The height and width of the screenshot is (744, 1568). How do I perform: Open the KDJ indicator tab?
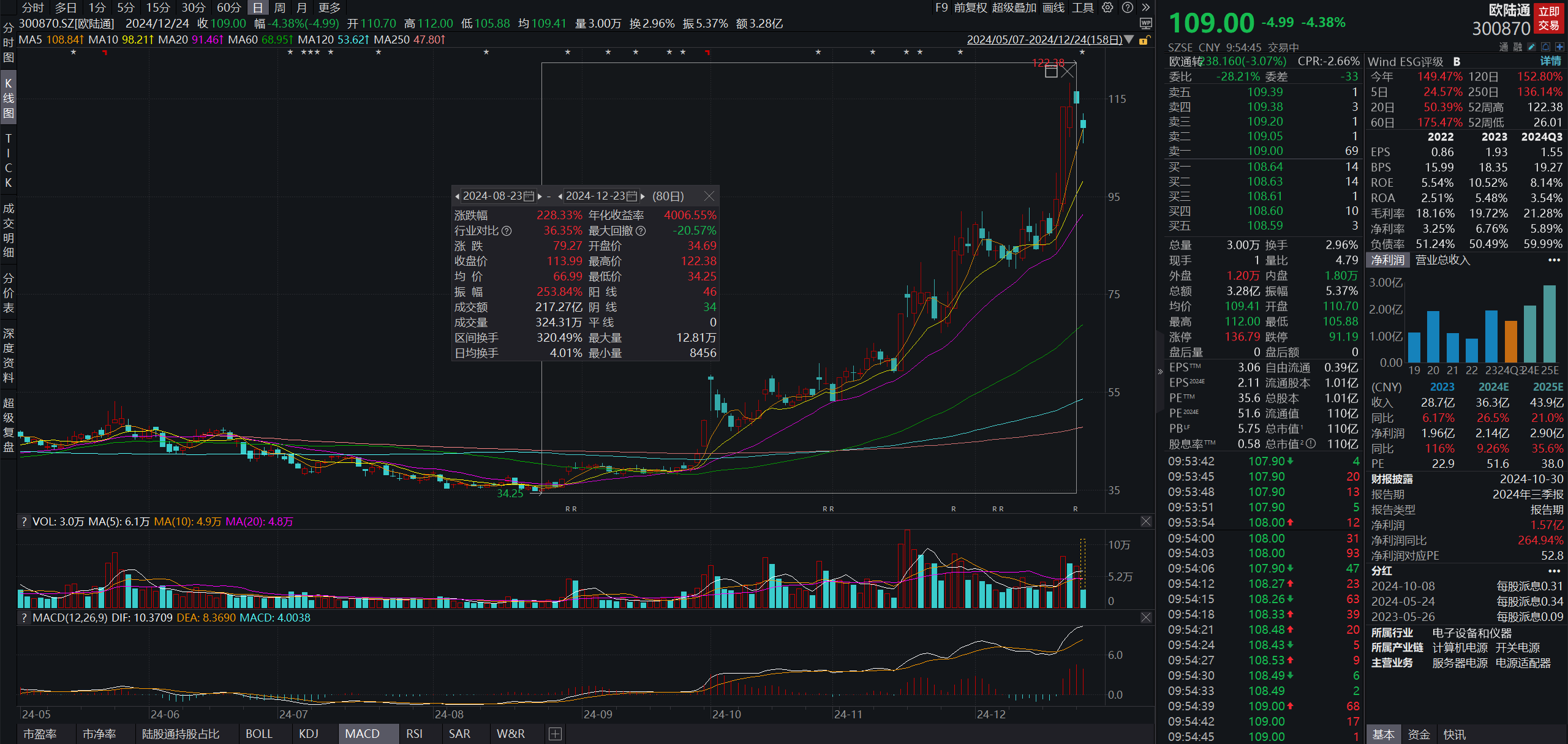pos(309,733)
